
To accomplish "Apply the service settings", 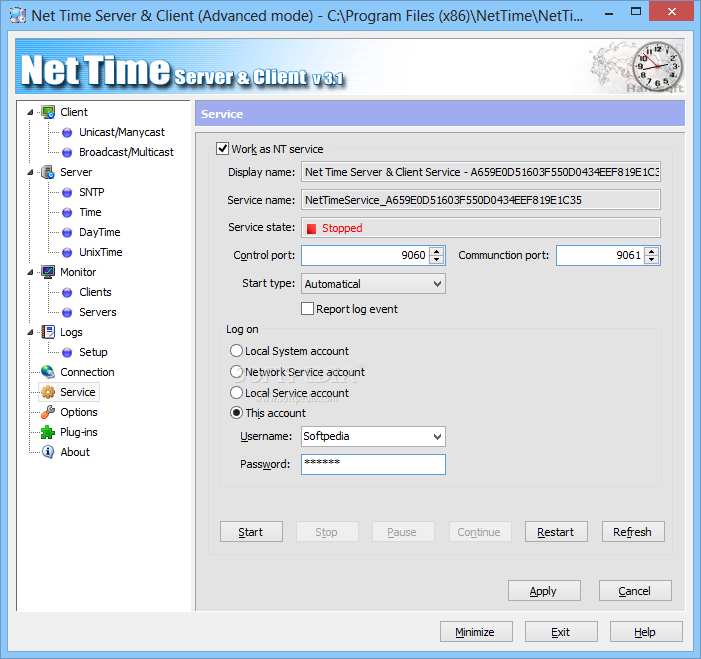I will coord(544,591).
